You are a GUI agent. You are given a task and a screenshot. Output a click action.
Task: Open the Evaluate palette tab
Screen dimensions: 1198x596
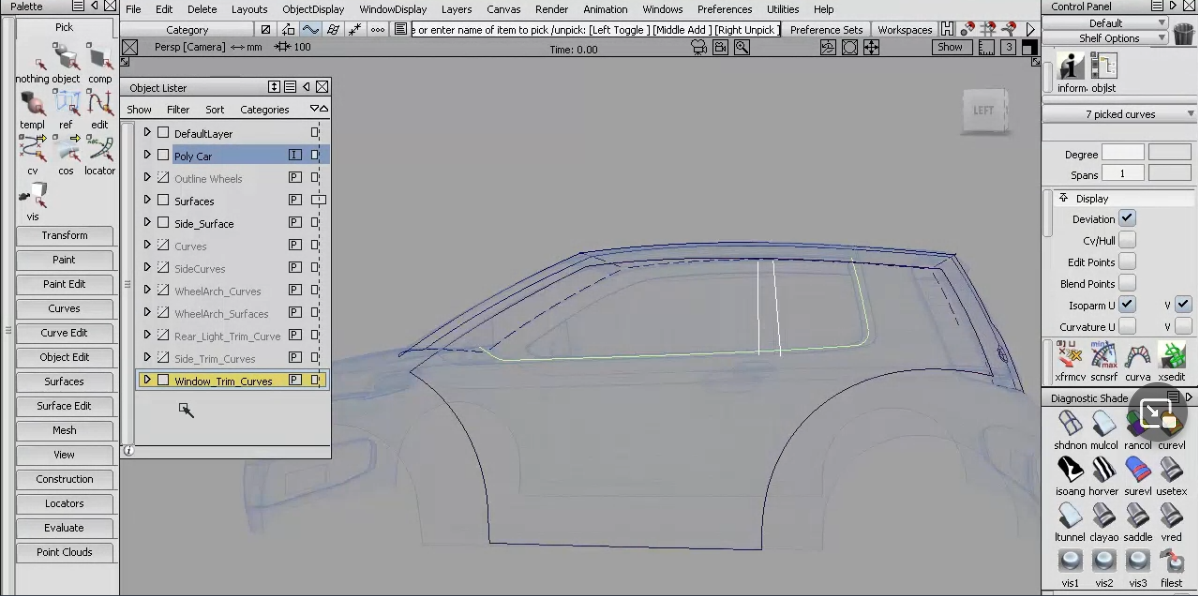[x=64, y=527]
